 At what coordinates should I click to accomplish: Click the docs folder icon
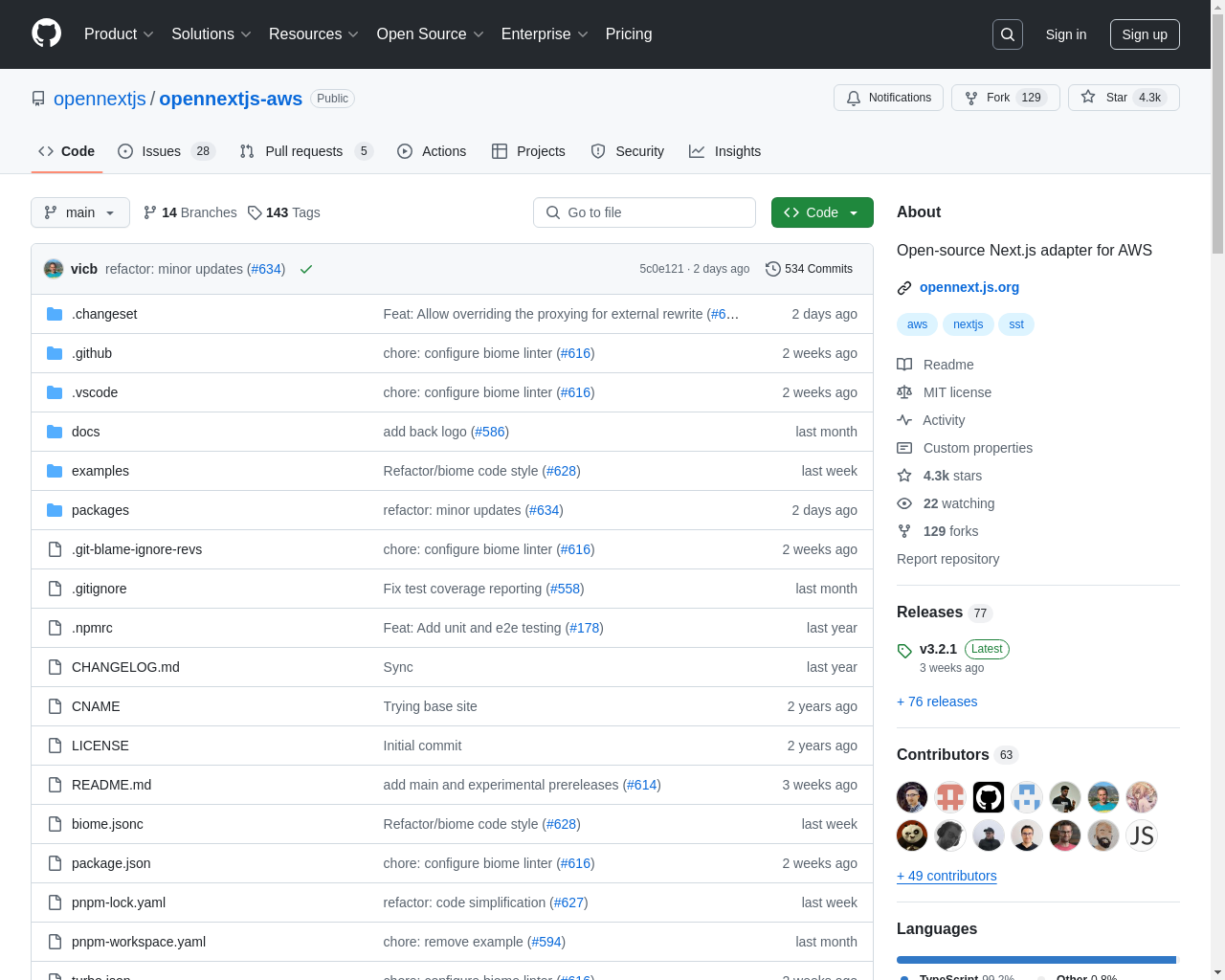[x=55, y=432]
